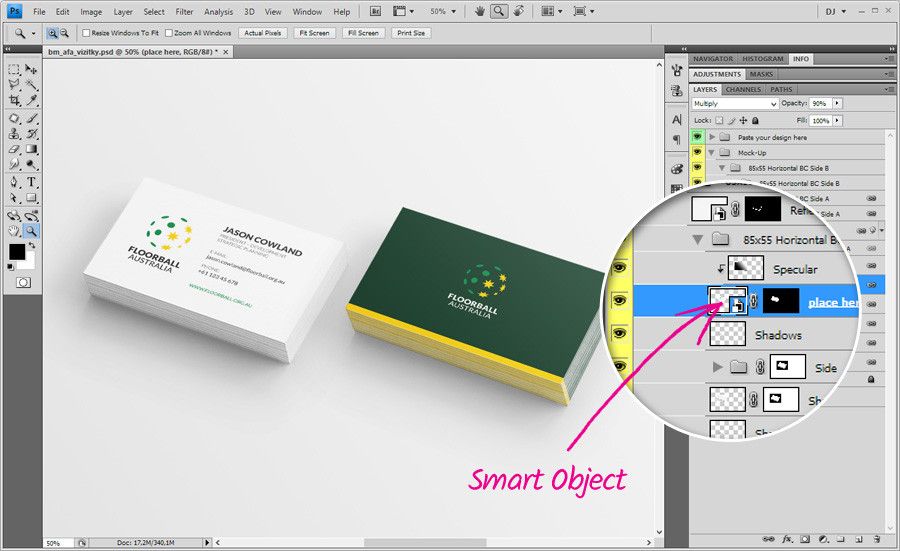The image size is (900, 551).
Task: Select the Zoom tool in toolbox
Action: (32, 231)
